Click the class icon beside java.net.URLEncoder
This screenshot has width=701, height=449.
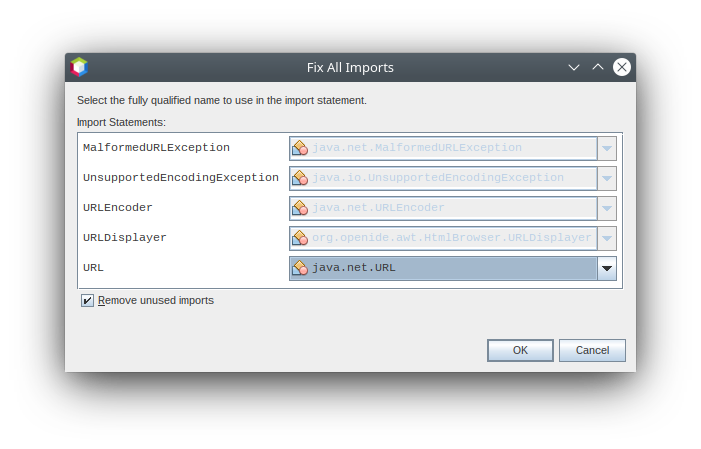[x=299, y=208]
